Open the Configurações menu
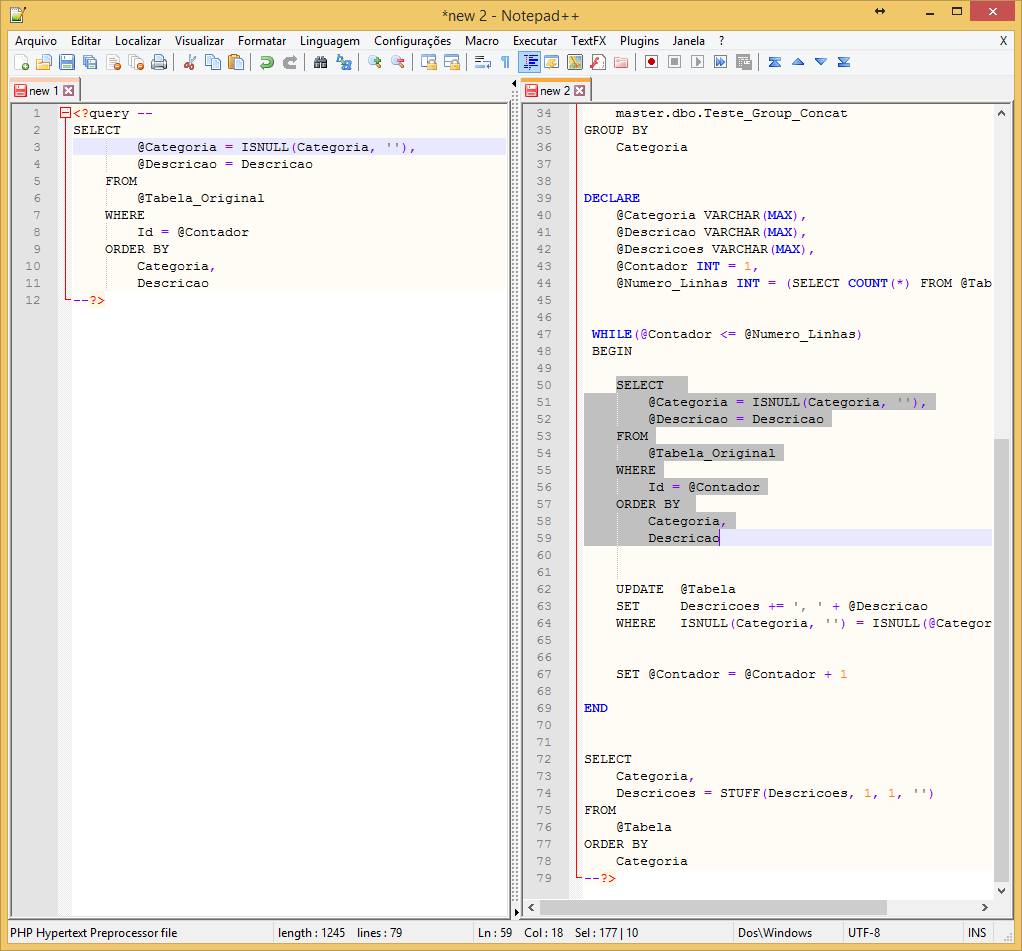The width and height of the screenshot is (1022, 951). tap(413, 40)
